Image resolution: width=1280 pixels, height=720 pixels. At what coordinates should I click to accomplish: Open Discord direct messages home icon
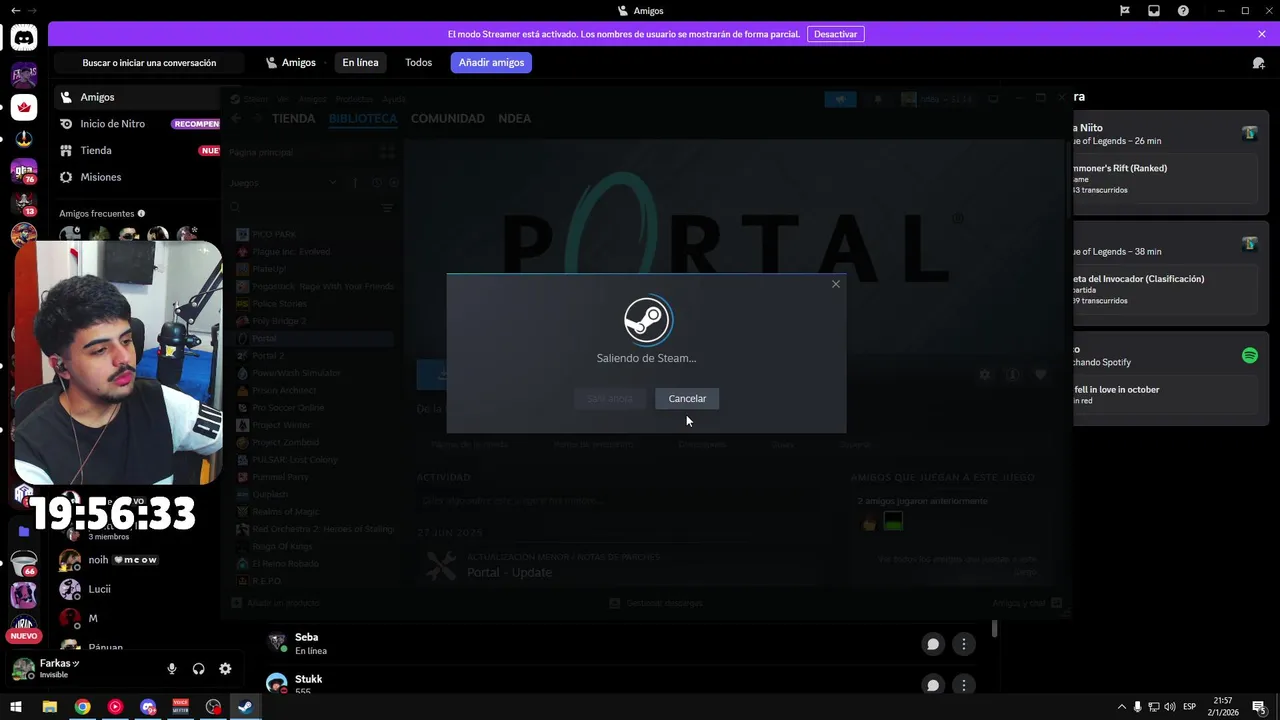[24, 38]
